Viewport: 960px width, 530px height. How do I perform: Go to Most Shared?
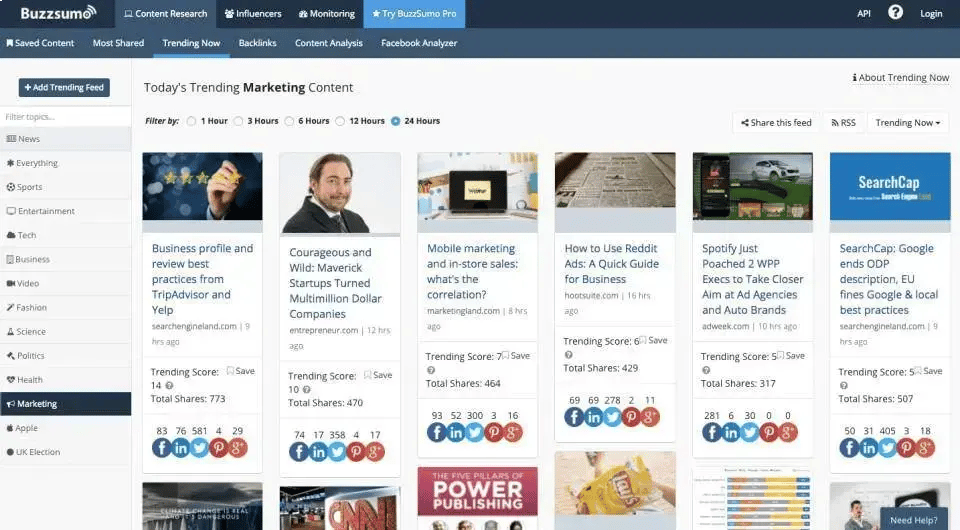tap(118, 43)
